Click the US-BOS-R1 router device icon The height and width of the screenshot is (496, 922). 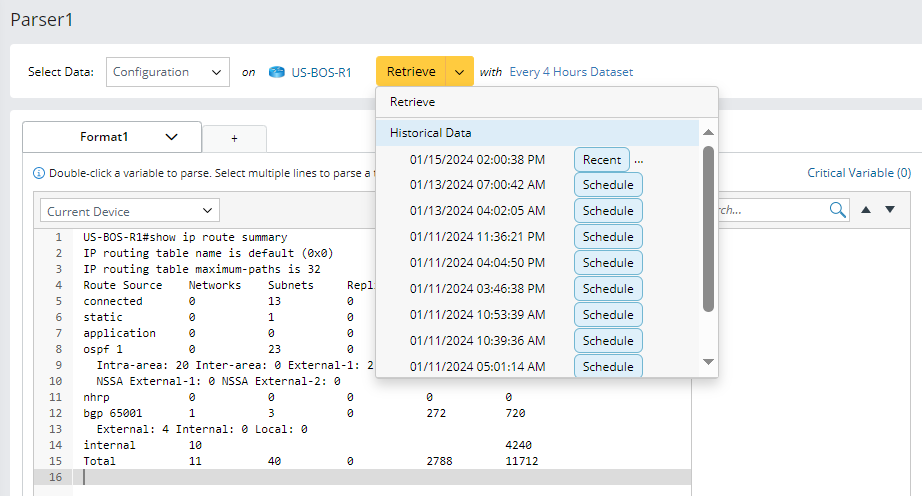click(x=277, y=72)
